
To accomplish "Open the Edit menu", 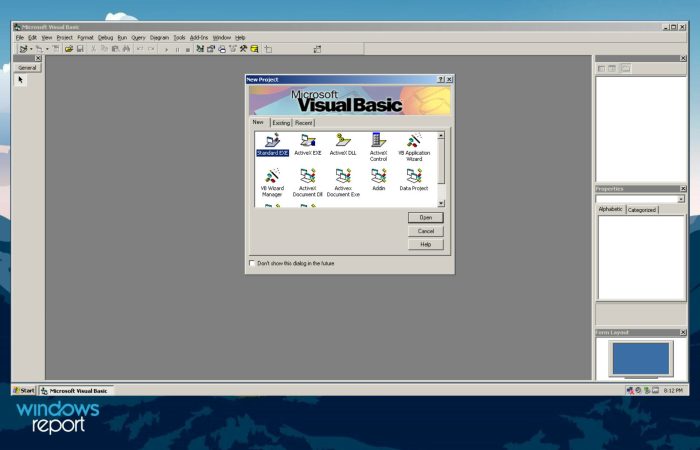I will click(33, 38).
